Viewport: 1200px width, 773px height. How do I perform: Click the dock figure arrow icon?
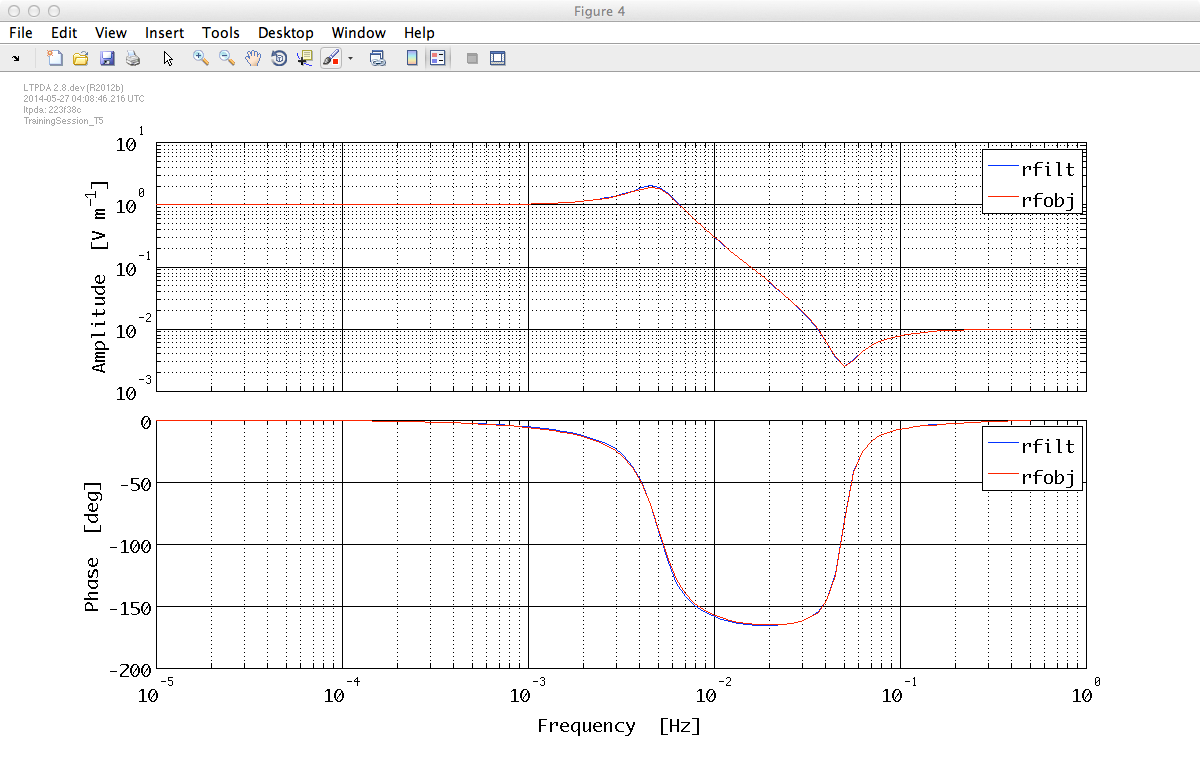click(x=15, y=58)
